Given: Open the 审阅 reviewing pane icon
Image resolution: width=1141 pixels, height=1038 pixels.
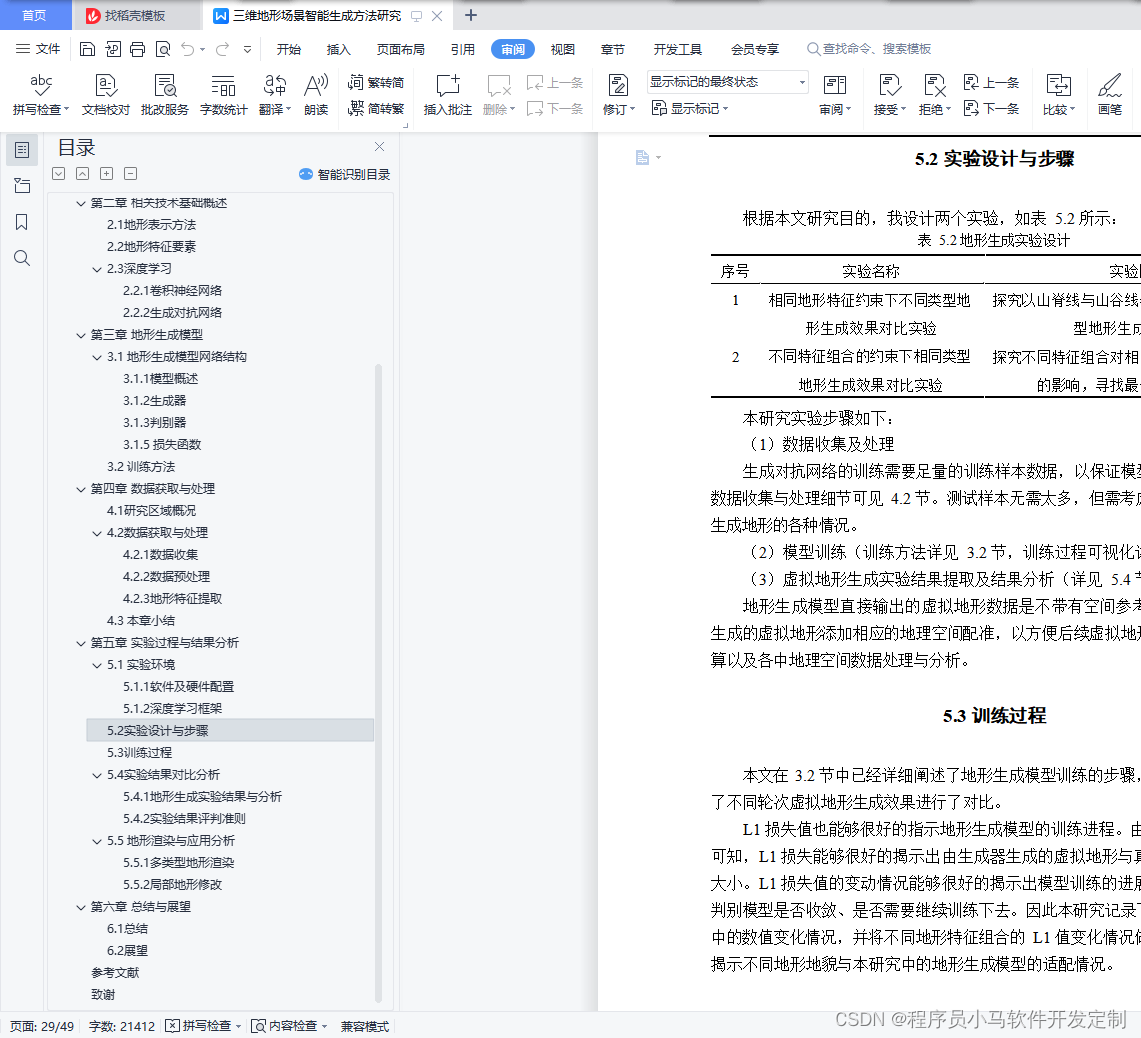Looking at the screenshot, I should pyautogui.click(x=834, y=86).
